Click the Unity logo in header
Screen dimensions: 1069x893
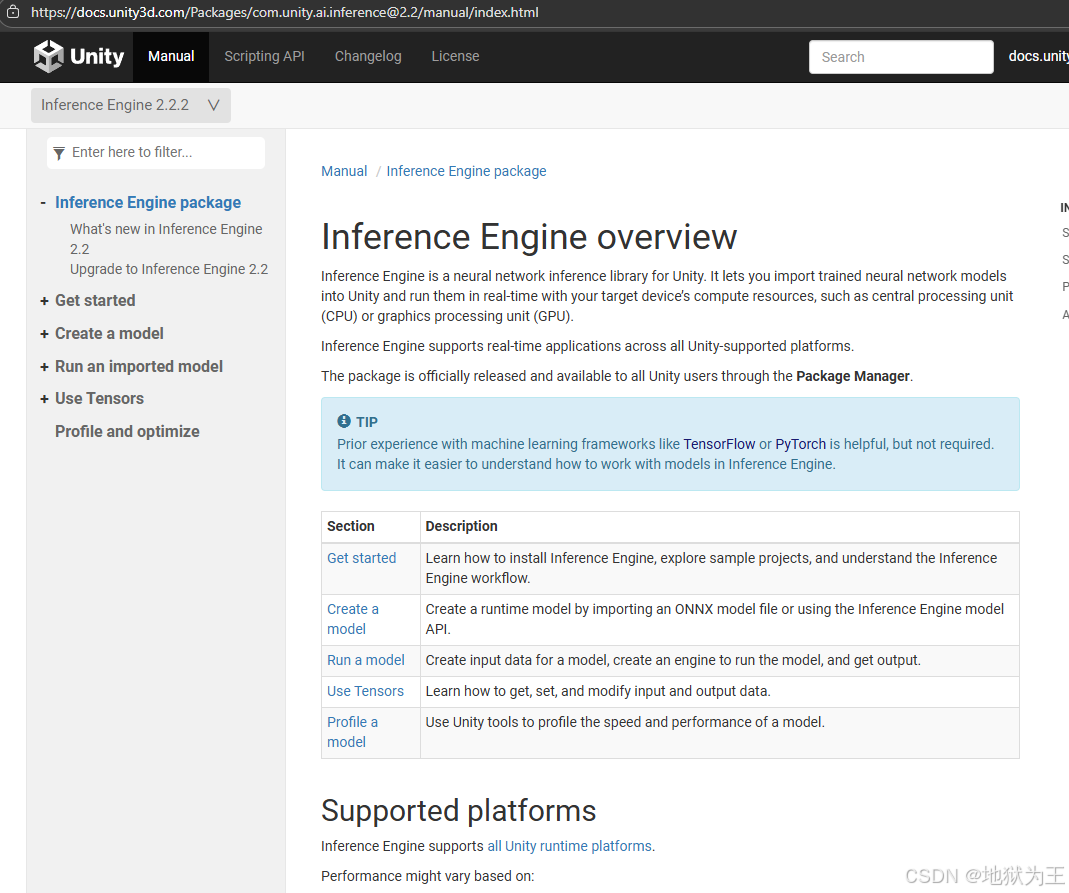point(78,56)
